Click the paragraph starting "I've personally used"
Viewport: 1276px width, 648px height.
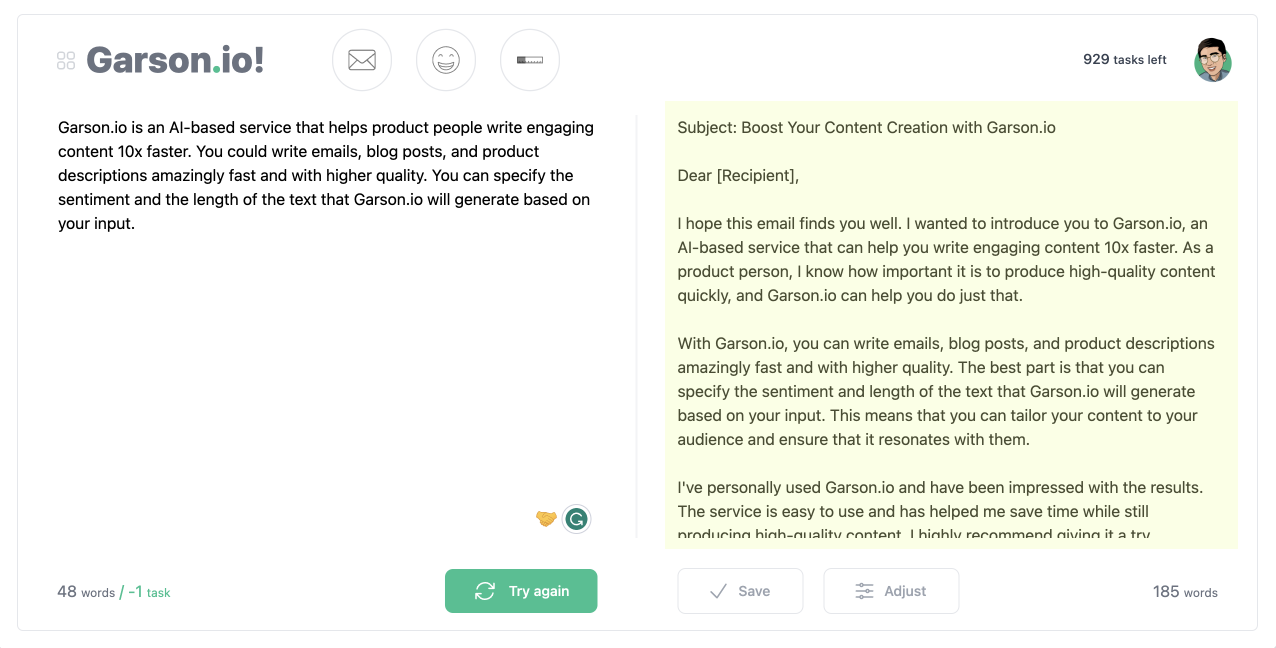pyautogui.click(x=940, y=511)
